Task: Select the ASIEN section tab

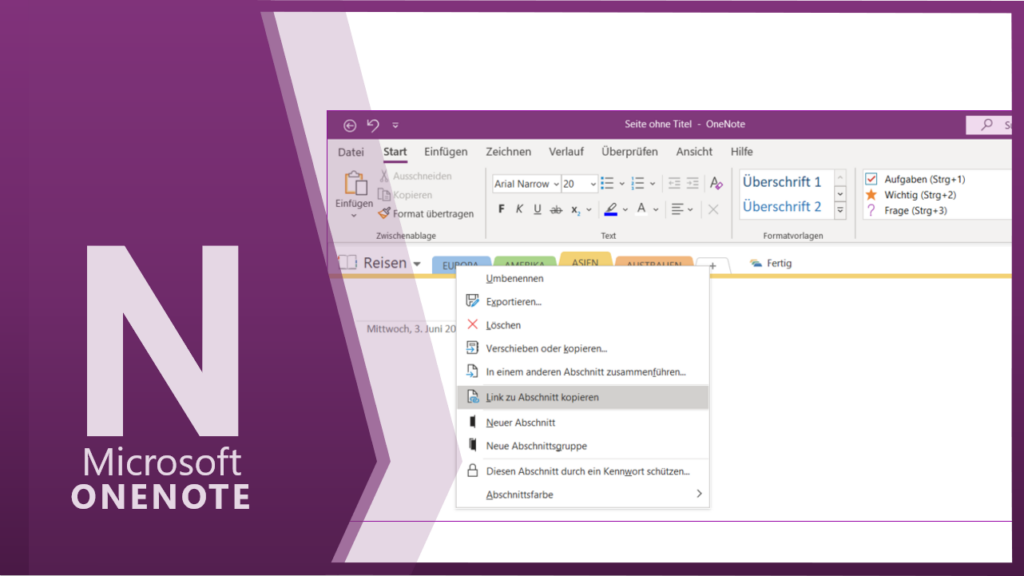Action: pos(585,261)
